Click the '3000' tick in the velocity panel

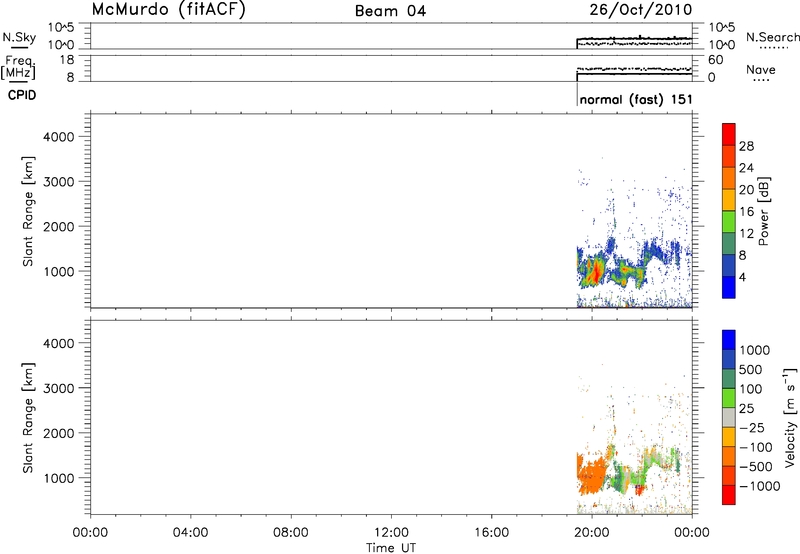click(59, 388)
